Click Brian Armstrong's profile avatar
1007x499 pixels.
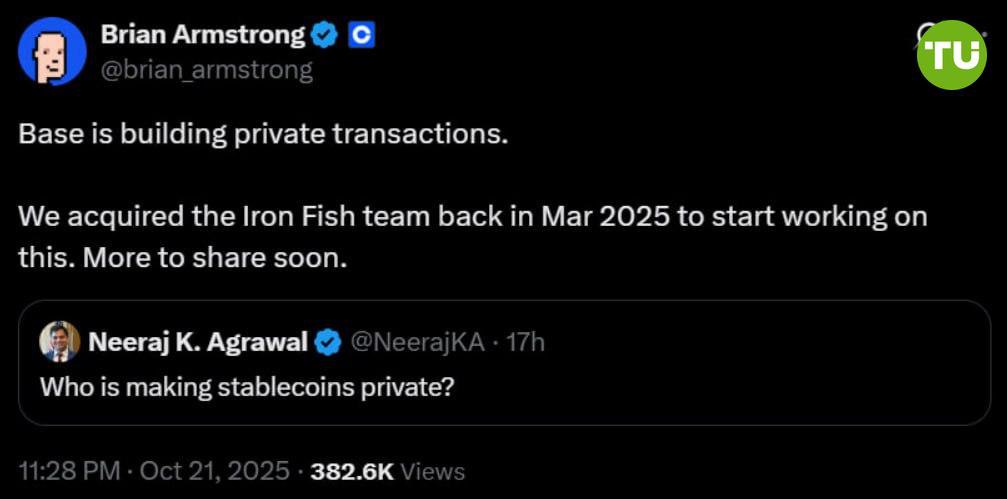(x=52, y=51)
